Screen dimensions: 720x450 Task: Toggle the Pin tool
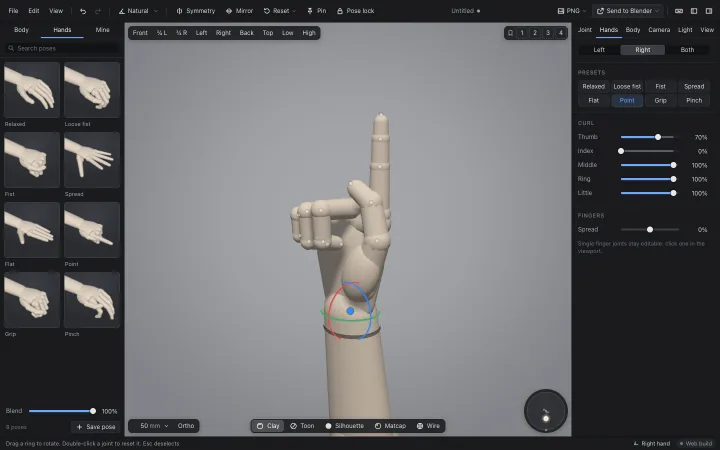[x=316, y=11]
